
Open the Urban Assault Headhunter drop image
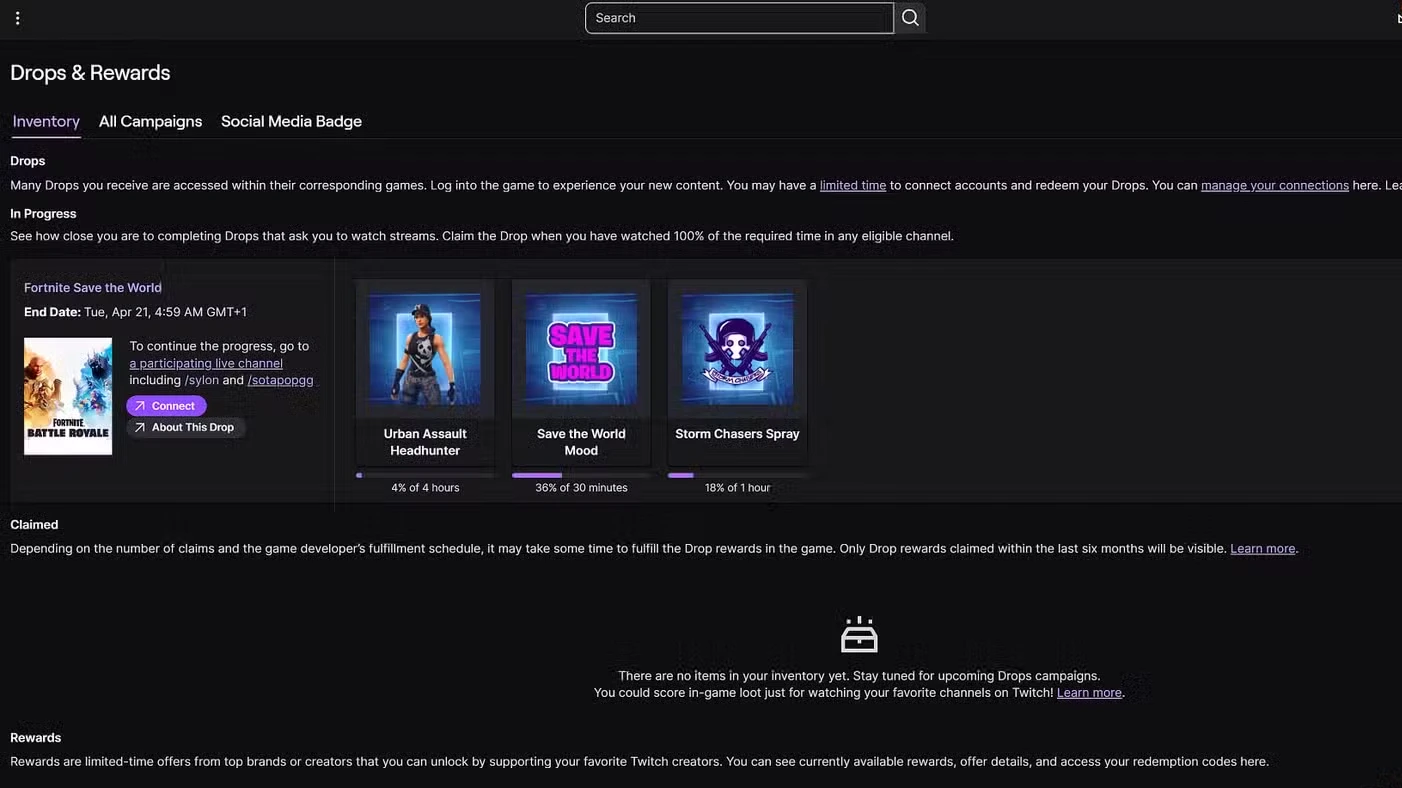click(425, 349)
